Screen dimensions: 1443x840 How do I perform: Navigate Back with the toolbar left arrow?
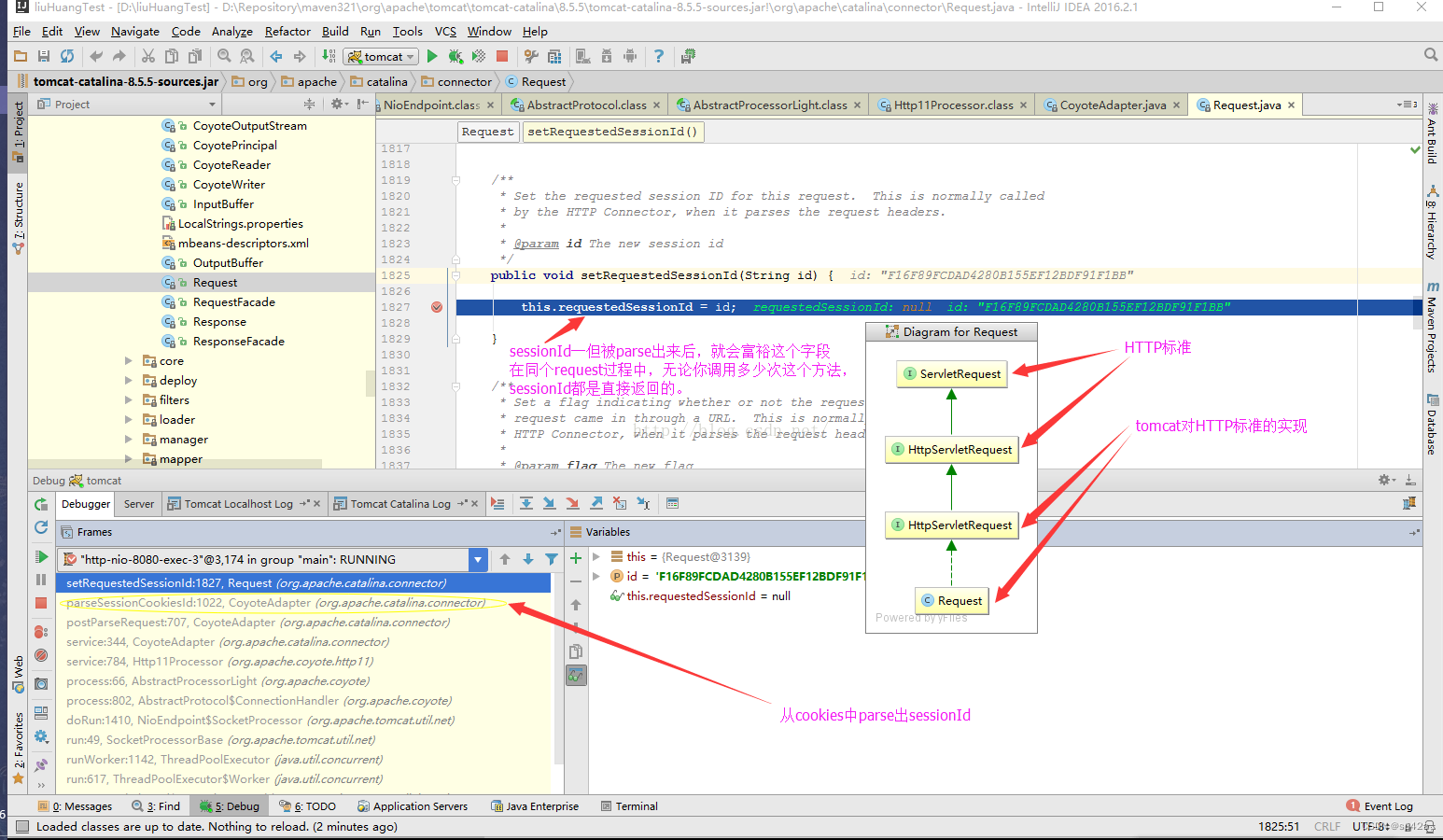point(276,57)
